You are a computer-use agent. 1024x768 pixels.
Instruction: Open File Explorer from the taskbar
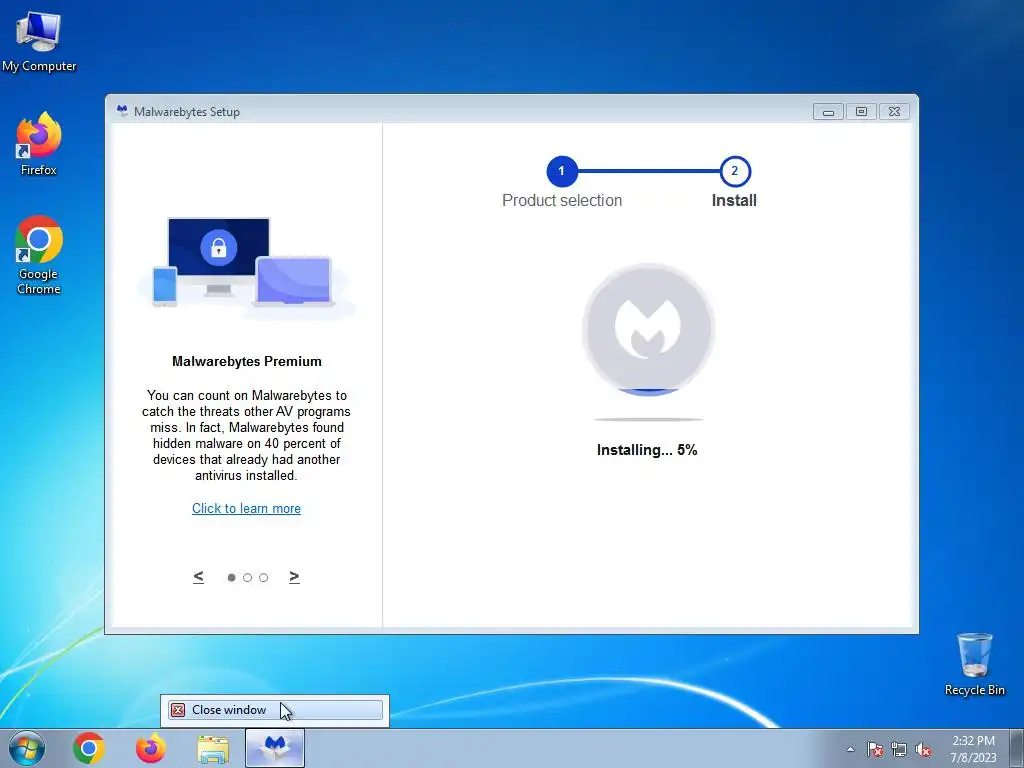click(x=213, y=749)
